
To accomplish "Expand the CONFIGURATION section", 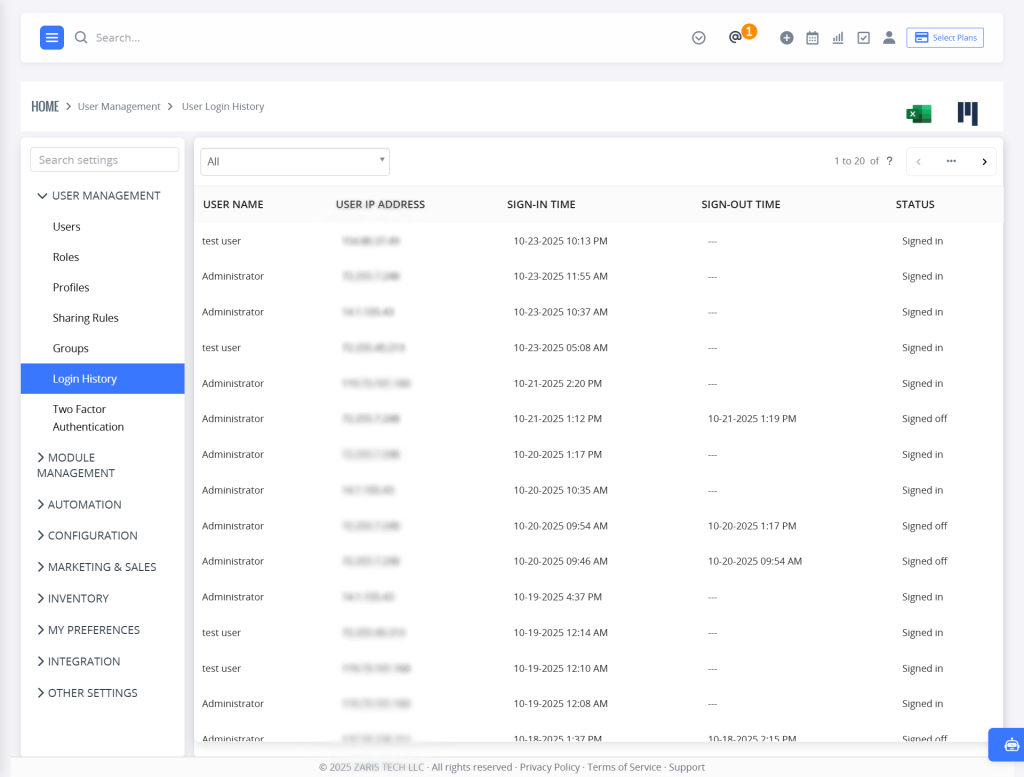I will 87,535.
